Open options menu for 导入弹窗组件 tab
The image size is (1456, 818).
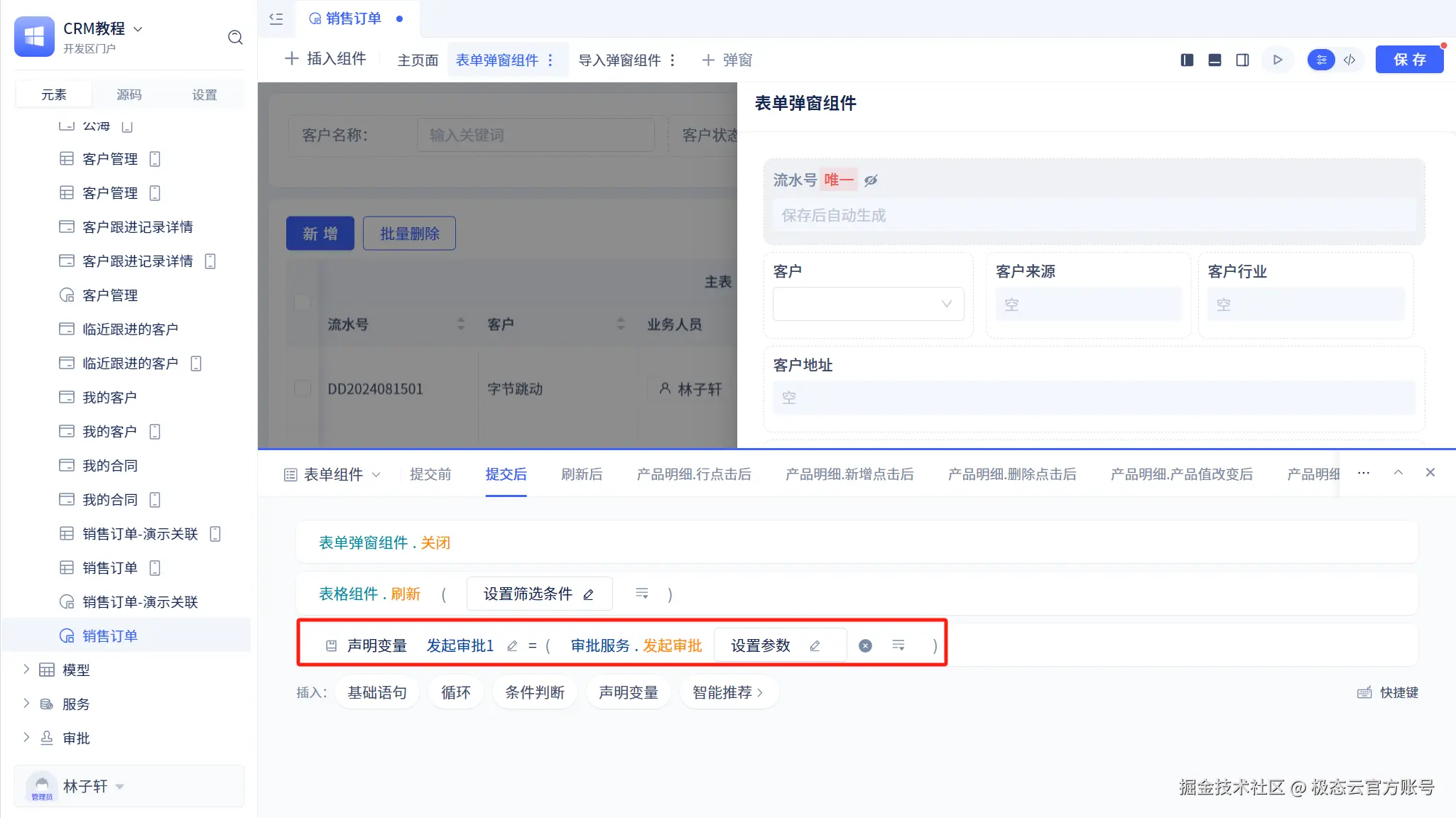point(673,60)
